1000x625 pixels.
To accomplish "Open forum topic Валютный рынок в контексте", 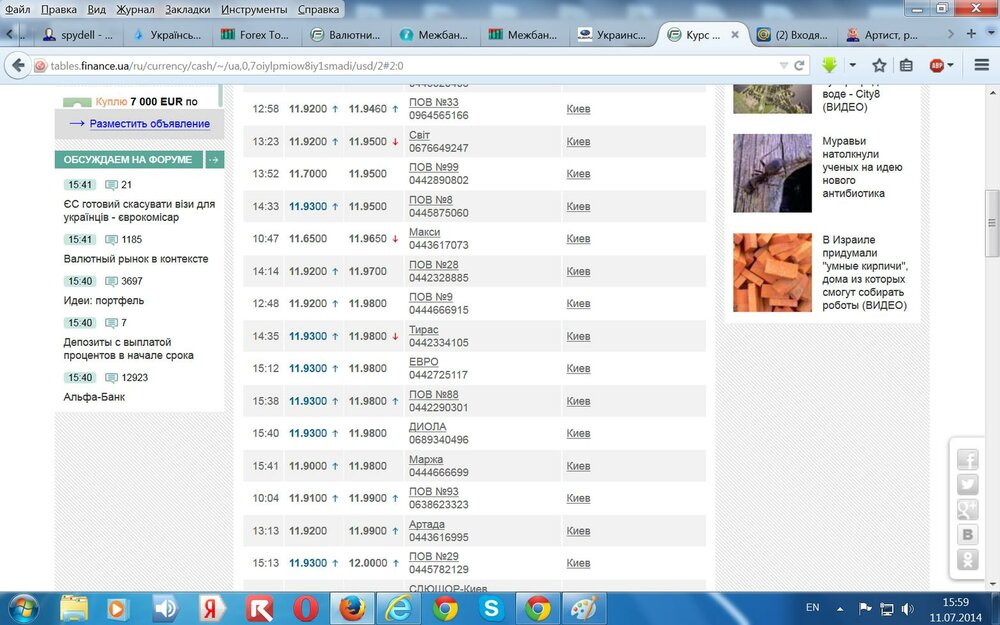I will [136, 259].
